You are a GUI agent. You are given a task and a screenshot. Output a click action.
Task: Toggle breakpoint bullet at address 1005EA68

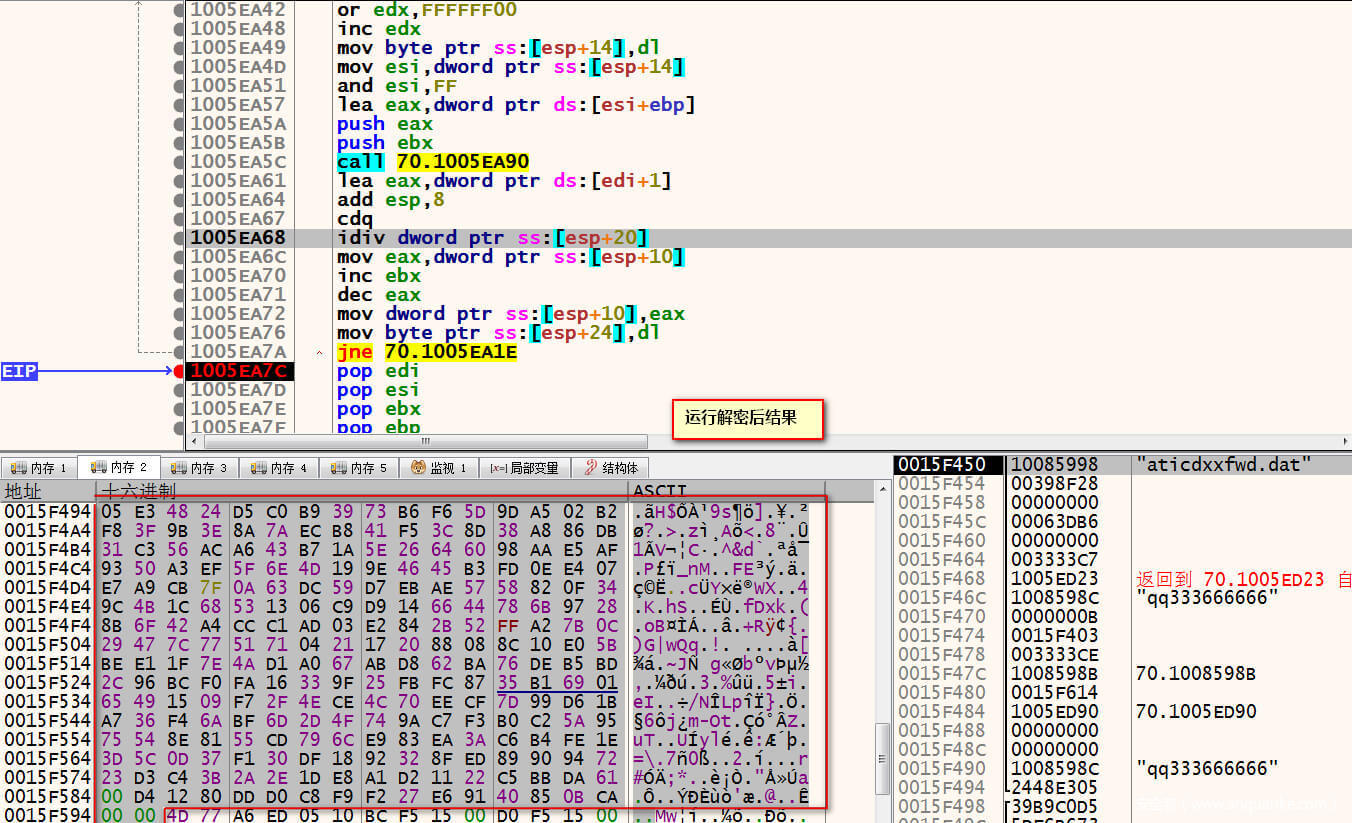[179, 238]
